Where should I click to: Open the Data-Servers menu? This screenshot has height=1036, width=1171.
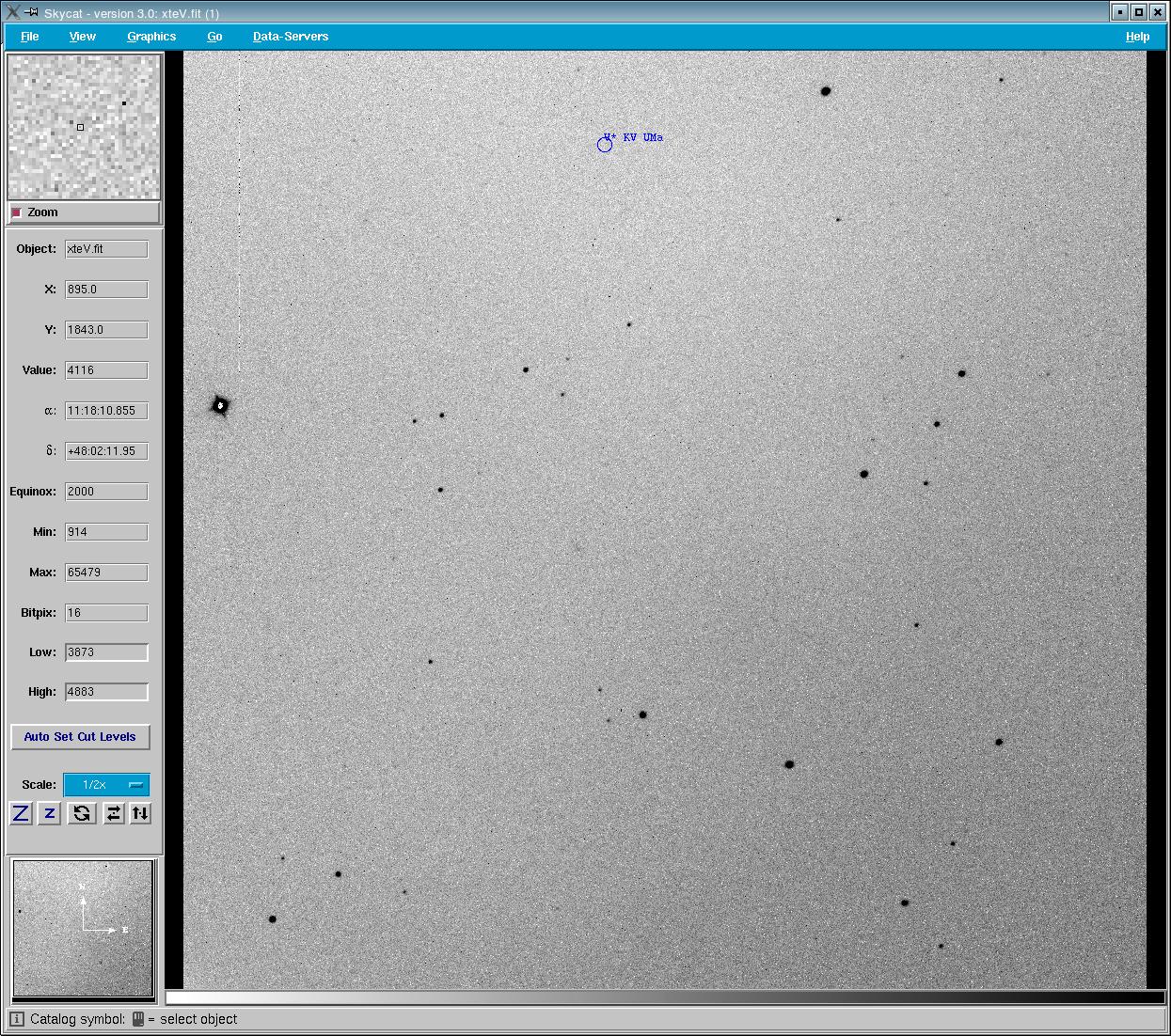291,37
